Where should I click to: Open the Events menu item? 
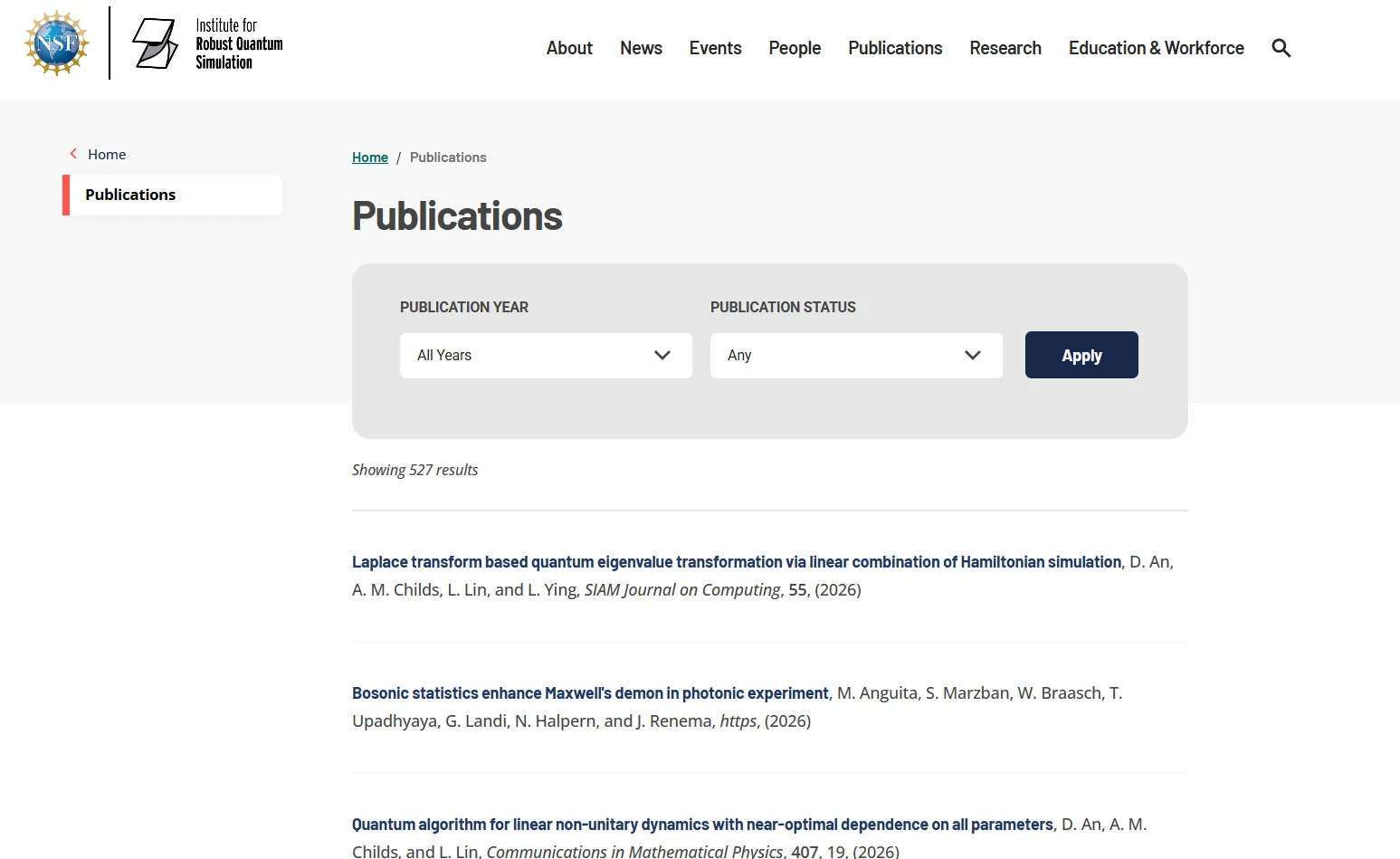[715, 48]
